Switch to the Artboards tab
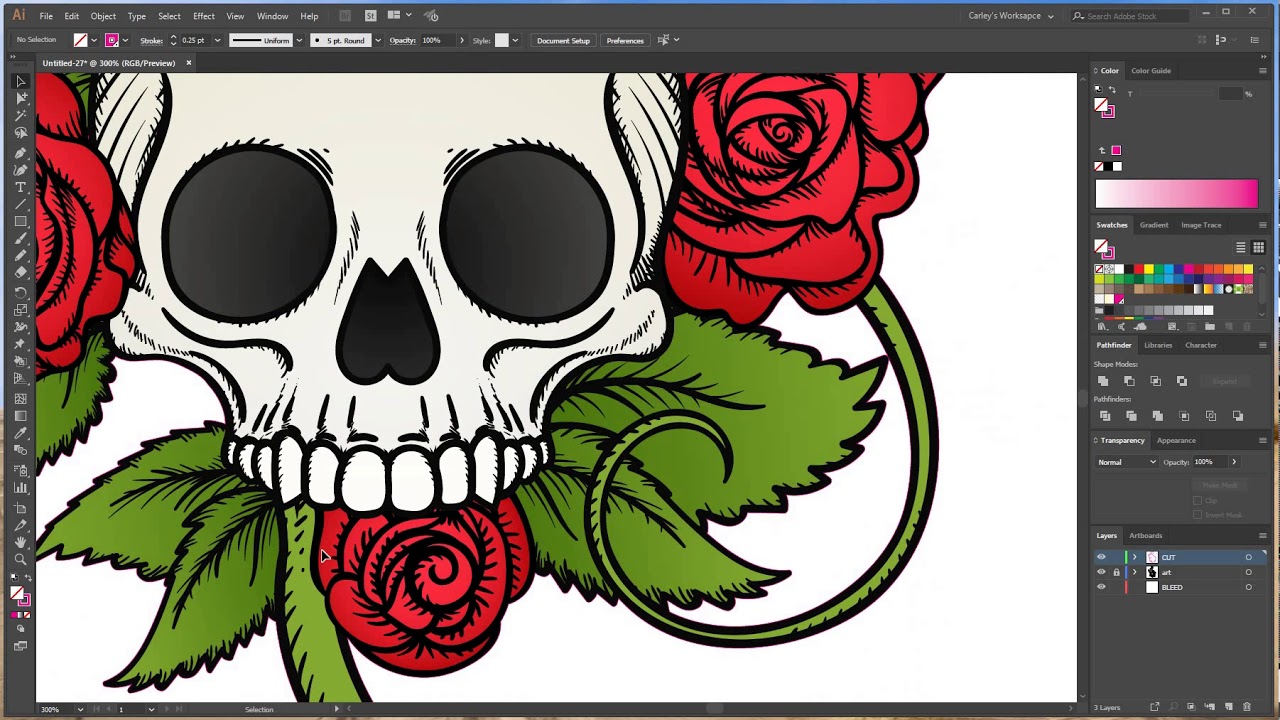Image resolution: width=1280 pixels, height=720 pixels. (1145, 535)
